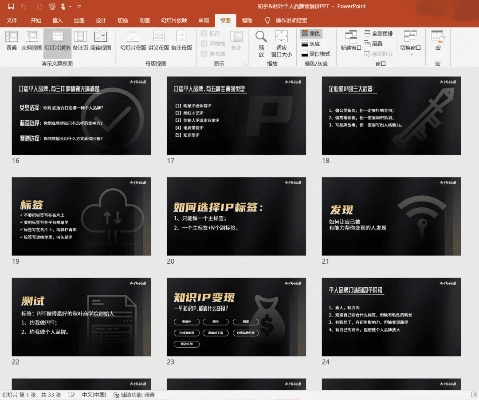479x400 pixels.
Task: Click the Notes (备注) pane icon
Action: tap(236, 40)
